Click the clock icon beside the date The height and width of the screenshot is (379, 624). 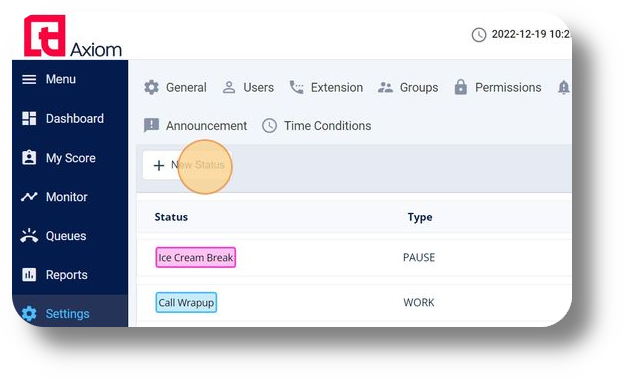(479, 35)
